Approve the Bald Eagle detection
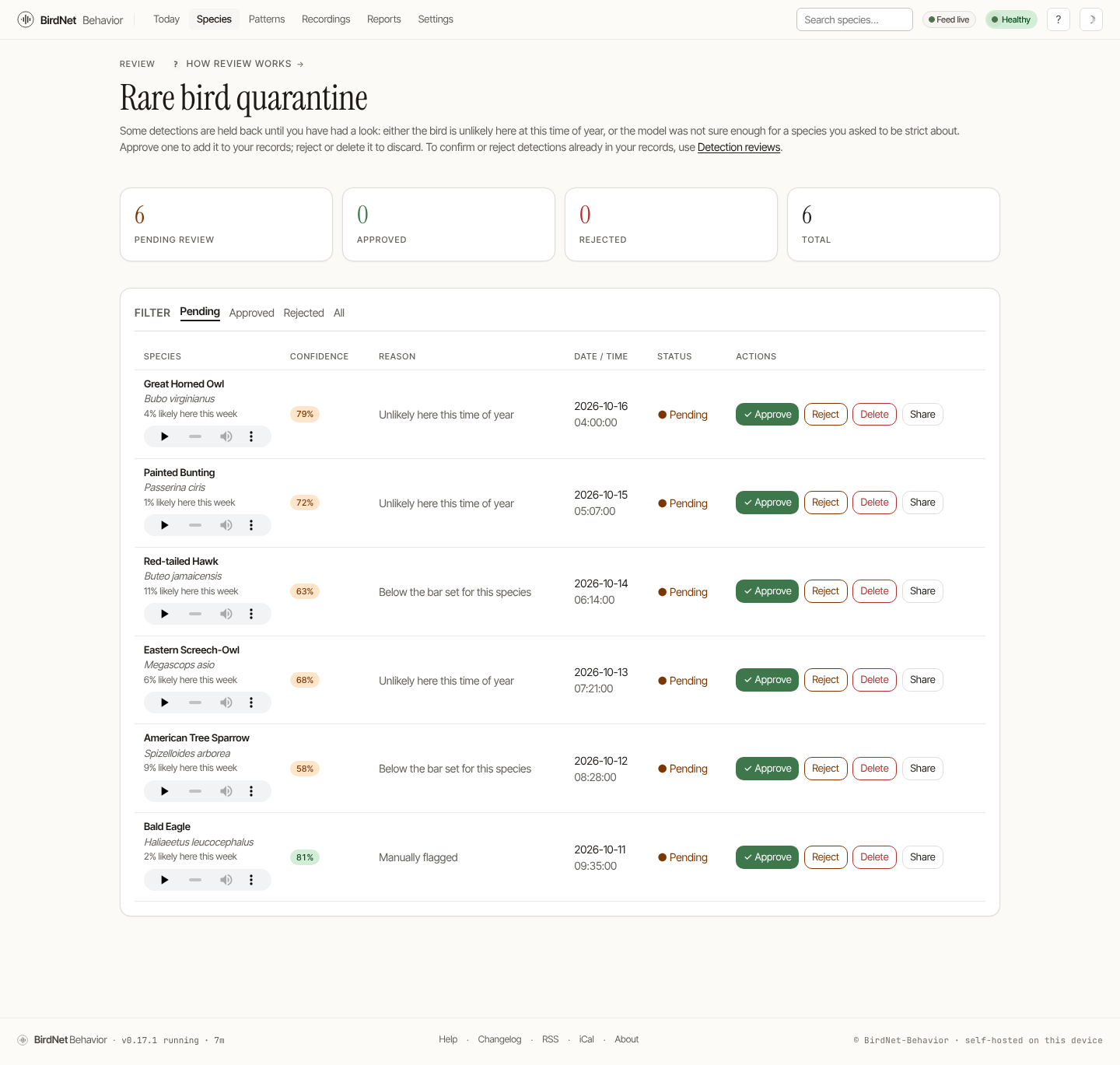Screen dimensions: 1120x1065 tap(767, 857)
